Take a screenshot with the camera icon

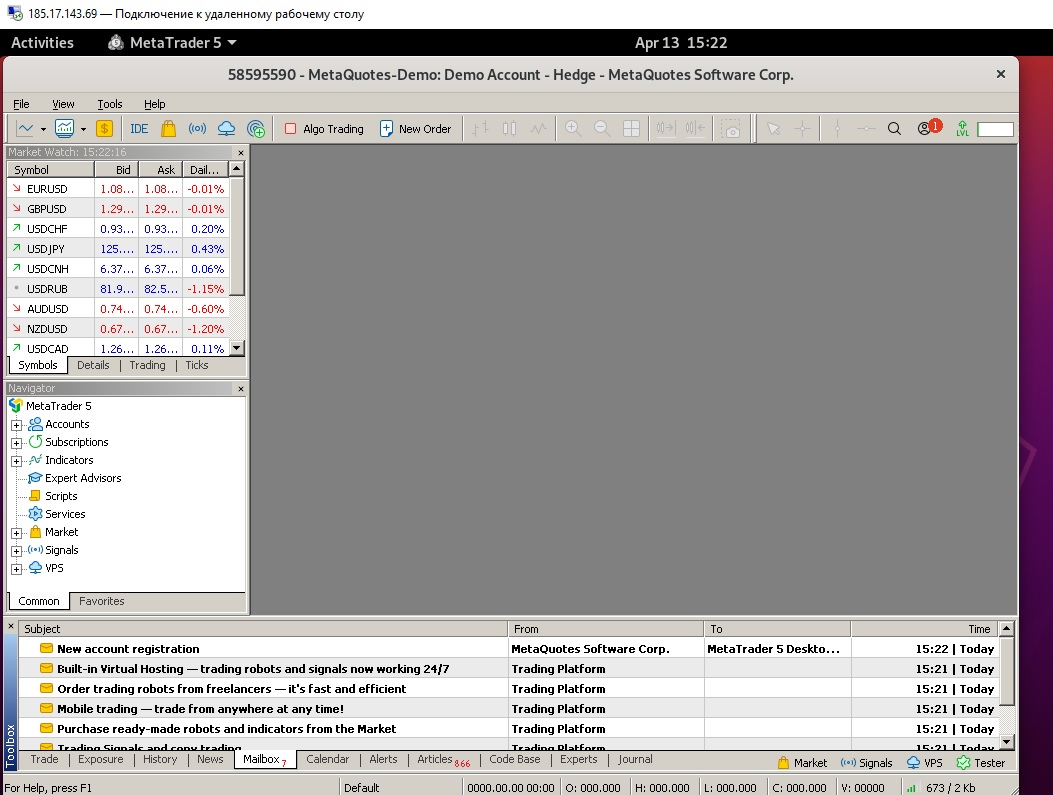(x=731, y=128)
